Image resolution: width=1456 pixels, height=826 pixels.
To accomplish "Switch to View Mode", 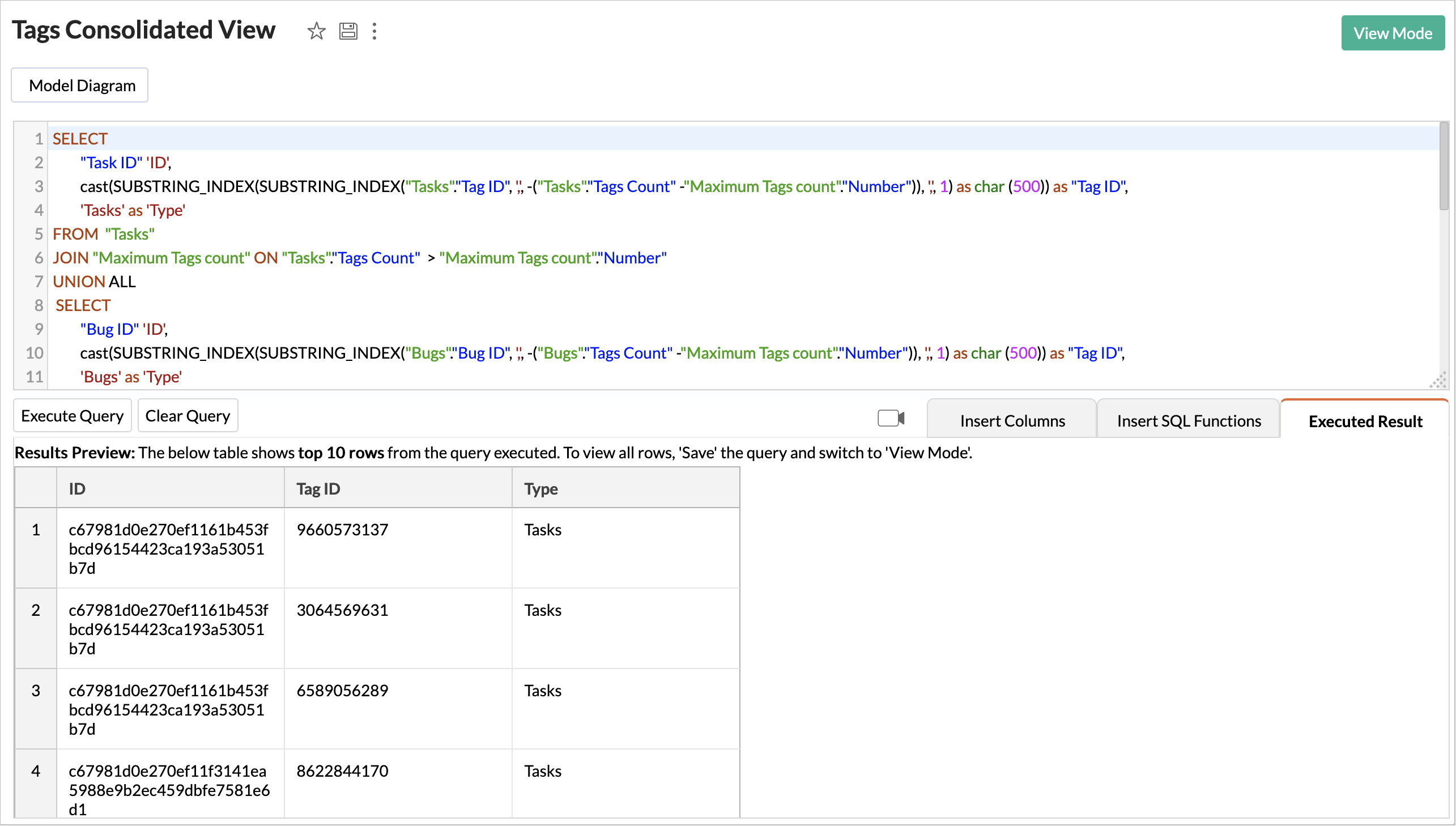I will tap(1392, 33).
